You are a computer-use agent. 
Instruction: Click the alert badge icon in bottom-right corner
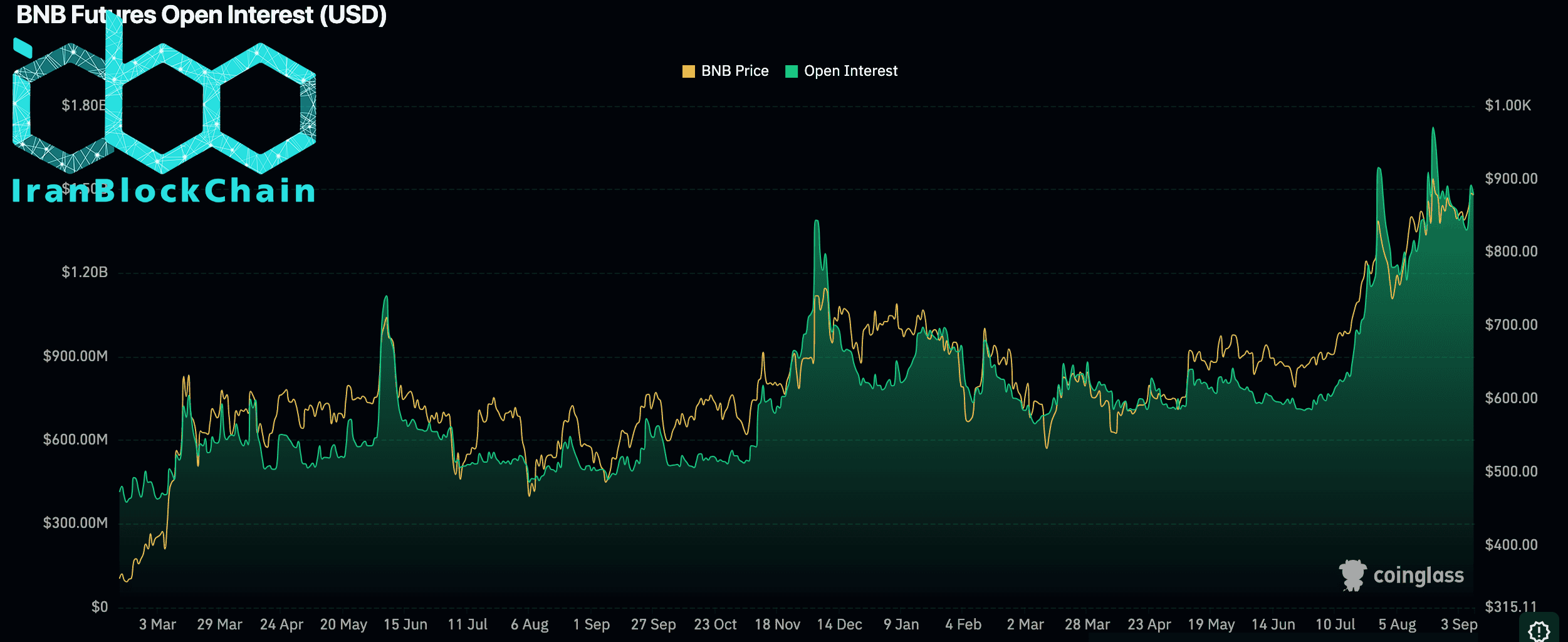pyautogui.click(x=1539, y=630)
